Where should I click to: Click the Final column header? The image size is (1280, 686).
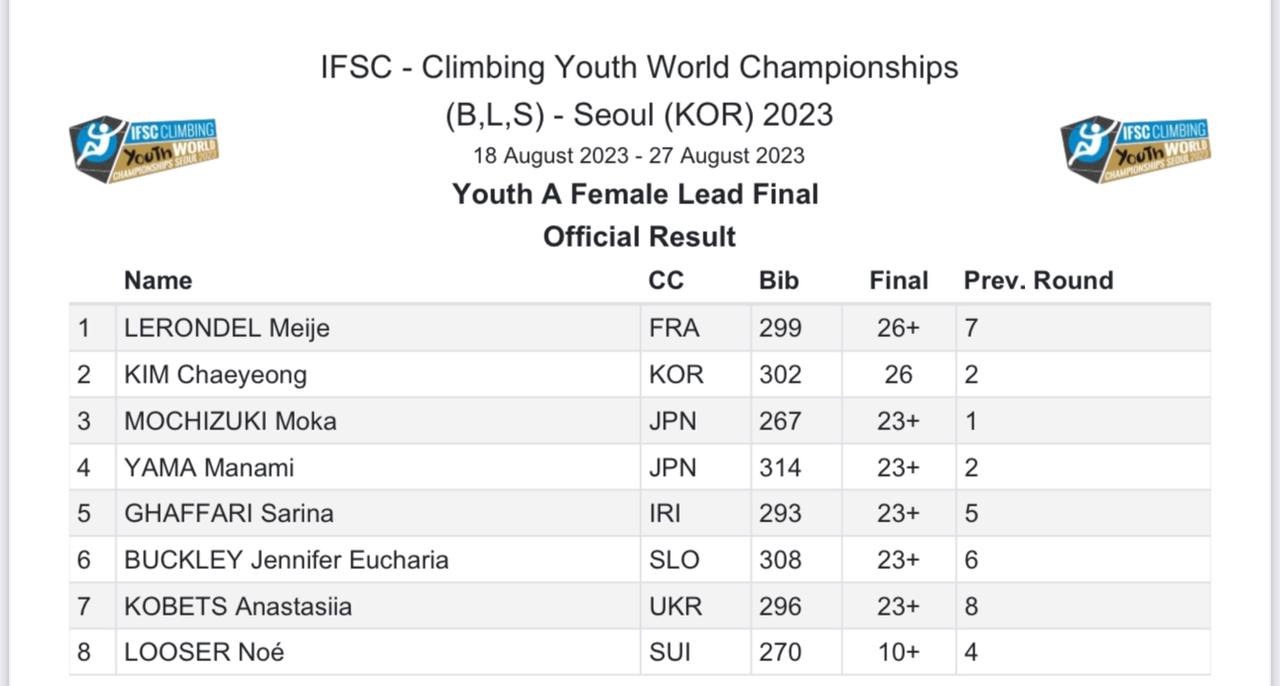point(898,281)
